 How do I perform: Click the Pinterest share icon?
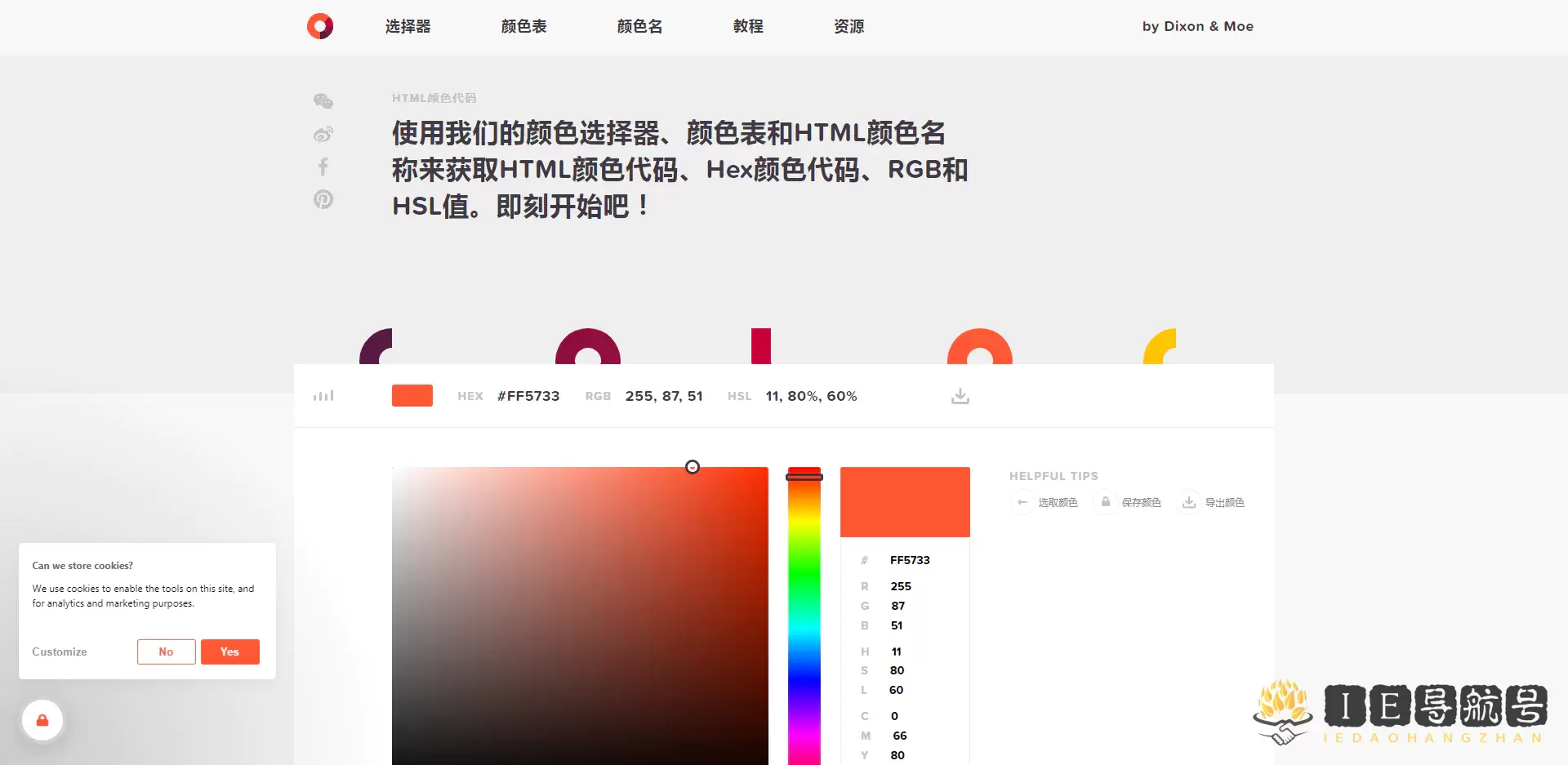tap(323, 198)
